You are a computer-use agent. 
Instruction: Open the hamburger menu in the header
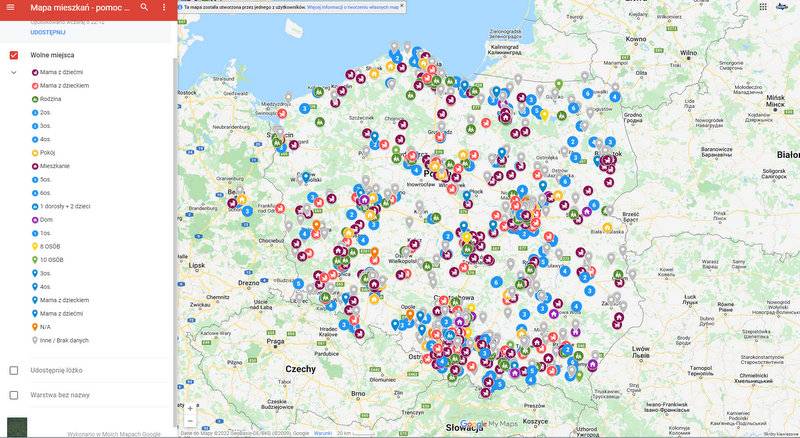click(11, 7)
